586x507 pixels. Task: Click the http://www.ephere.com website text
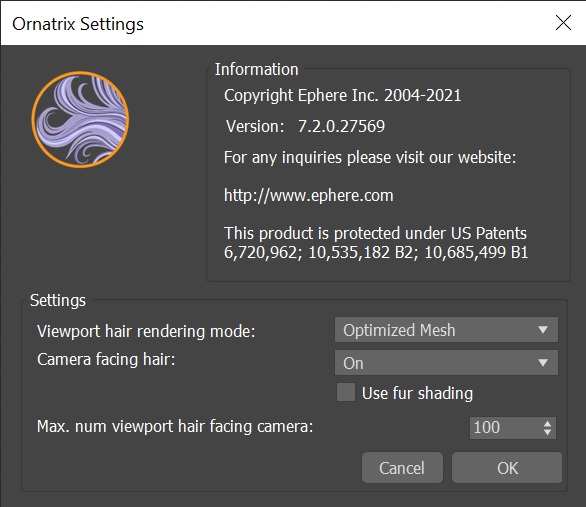309,195
